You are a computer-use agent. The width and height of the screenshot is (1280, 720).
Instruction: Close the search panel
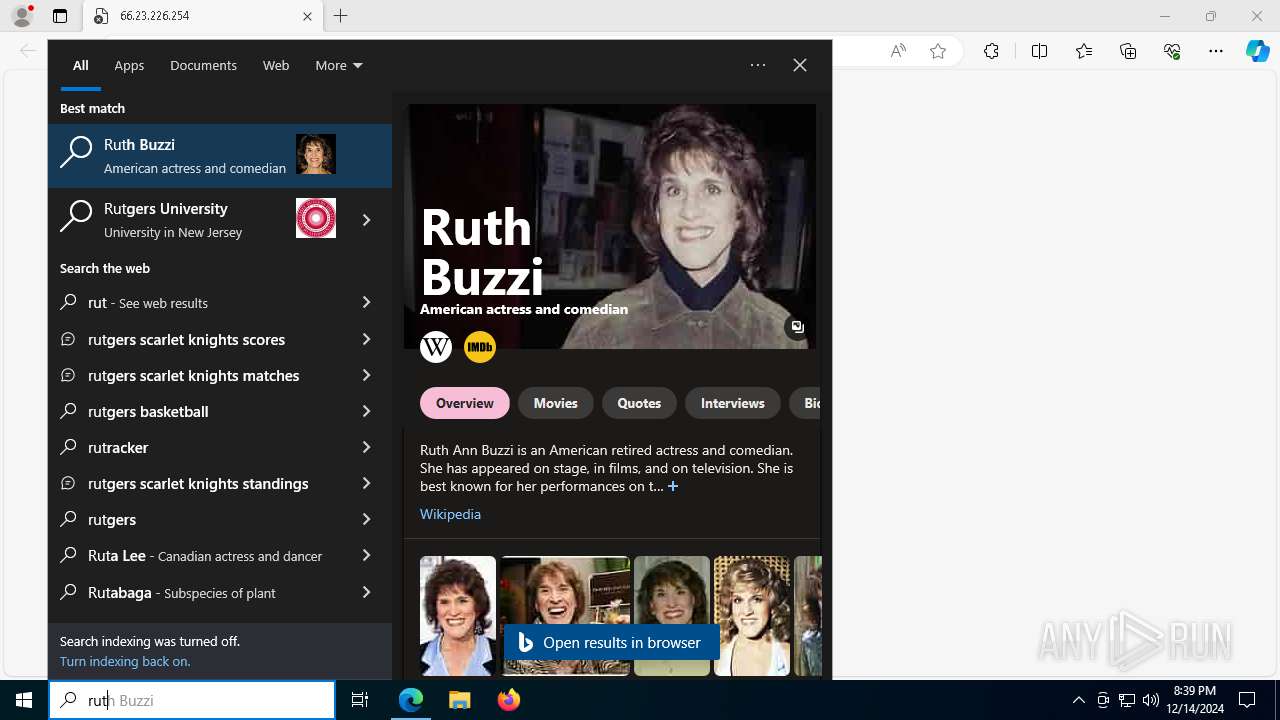point(800,65)
